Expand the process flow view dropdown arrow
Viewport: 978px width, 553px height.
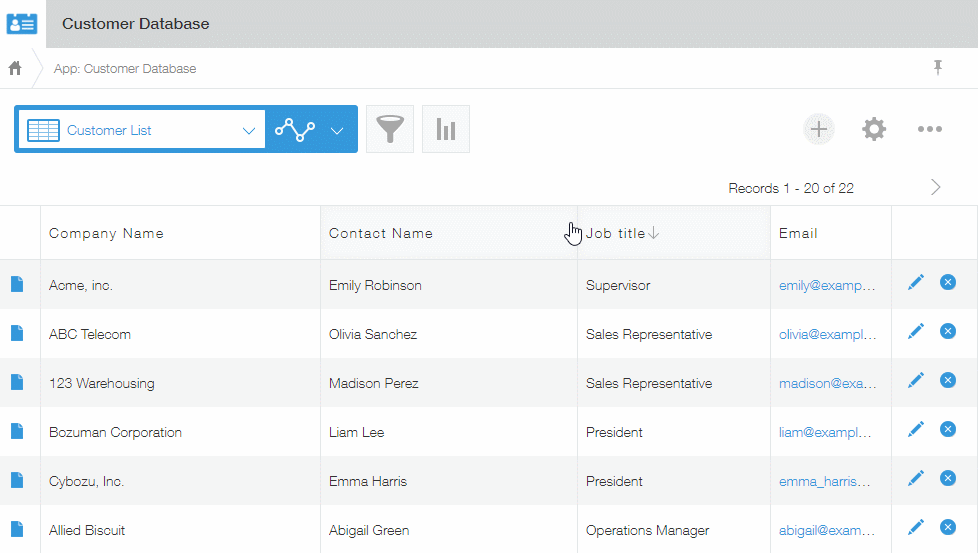point(337,130)
